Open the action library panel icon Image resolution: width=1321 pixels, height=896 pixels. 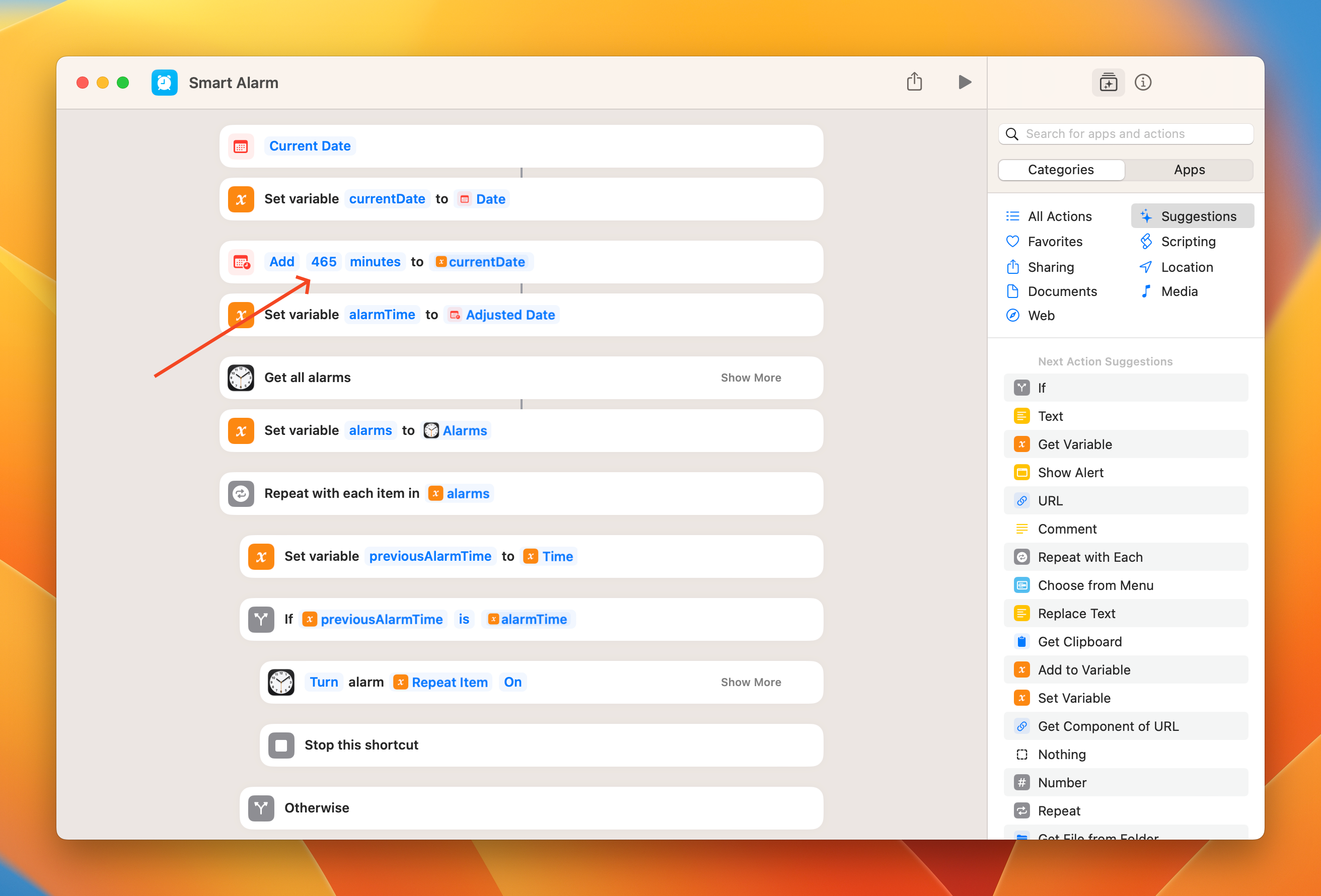(x=1109, y=83)
